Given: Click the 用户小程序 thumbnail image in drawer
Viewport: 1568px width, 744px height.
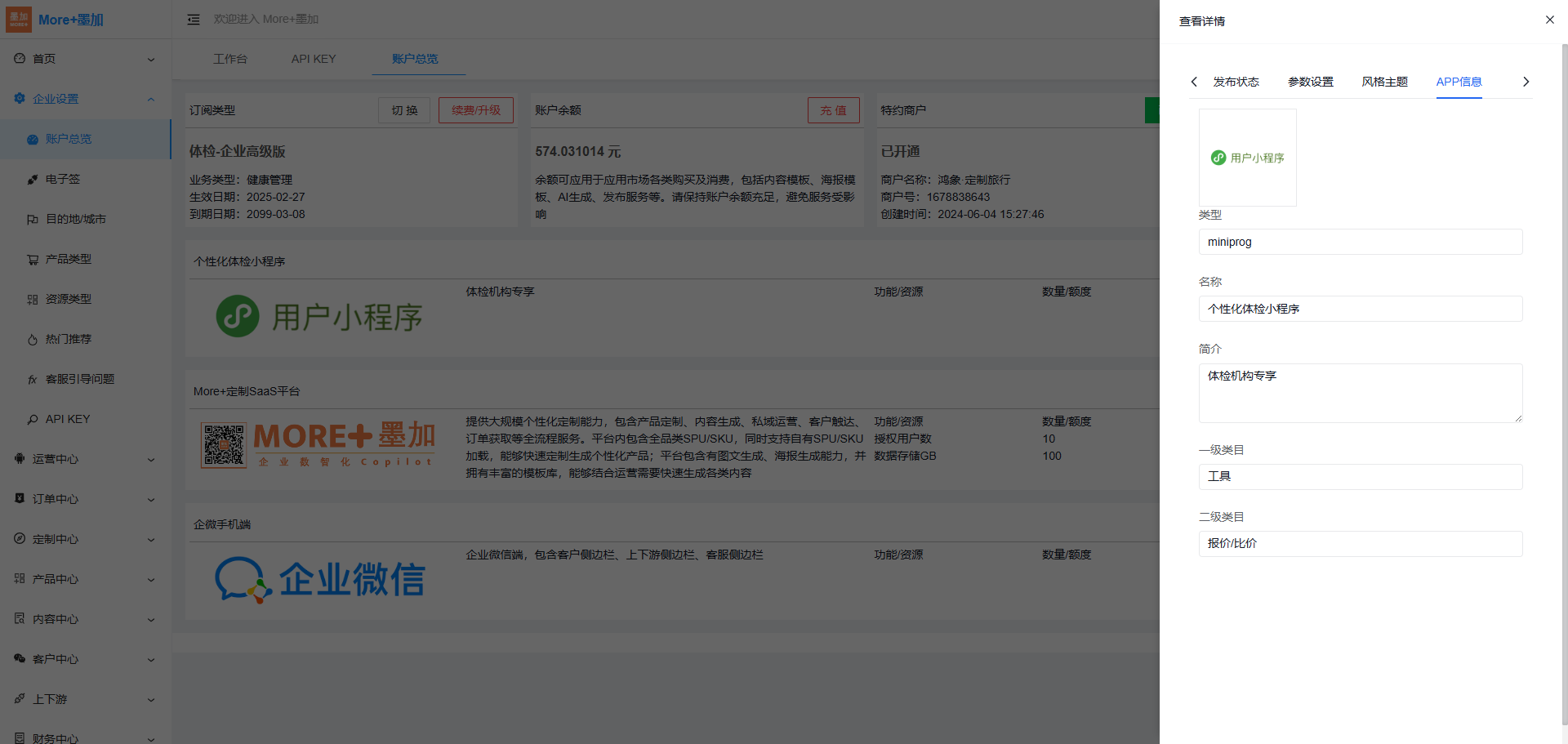Looking at the screenshot, I should 1247,158.
